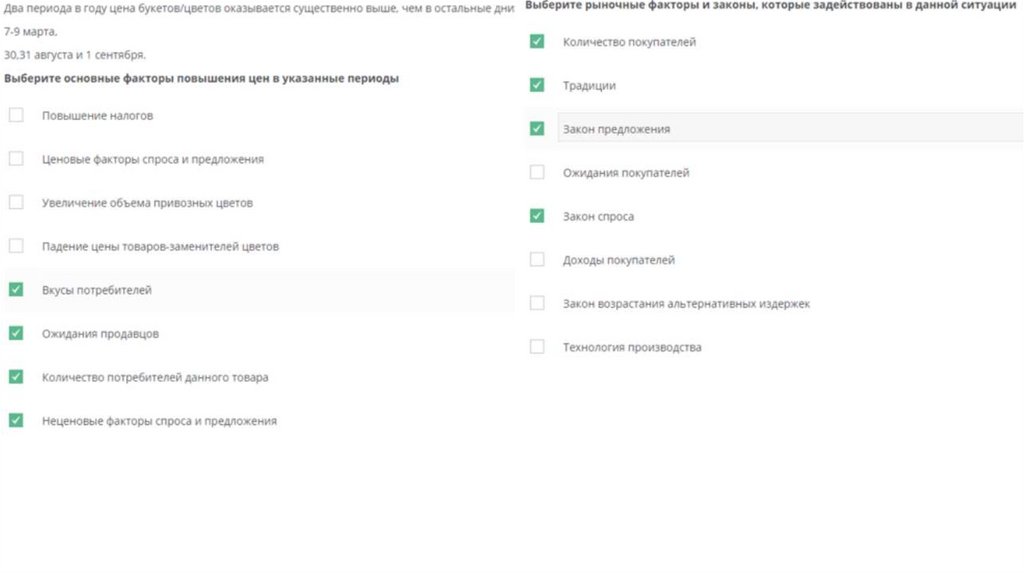Click heading 'Выберите основные факторы повышения цен'
Screen dimensions: 1024x574
[202, 78]
